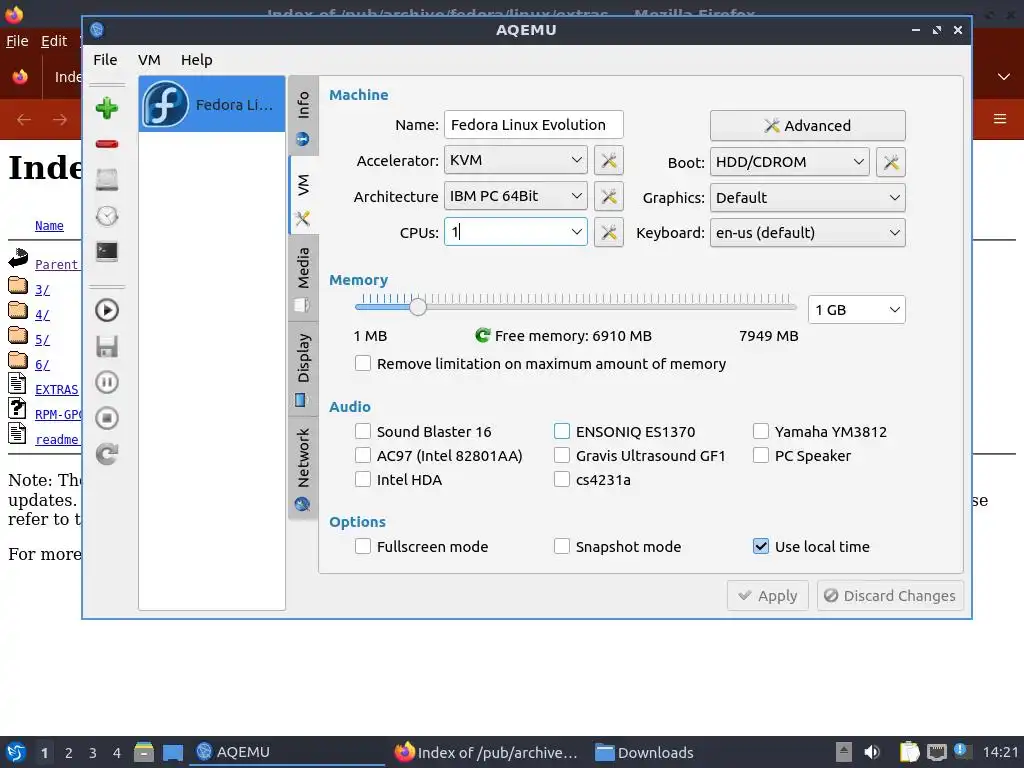
Task: Click the Discard Changes button
Action: pos(890,596)
